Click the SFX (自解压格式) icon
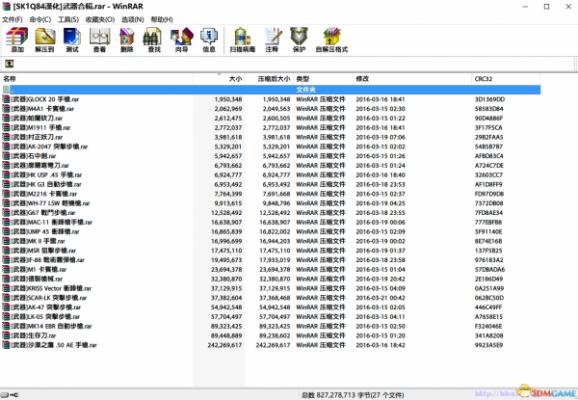 (x=332, y=40)
